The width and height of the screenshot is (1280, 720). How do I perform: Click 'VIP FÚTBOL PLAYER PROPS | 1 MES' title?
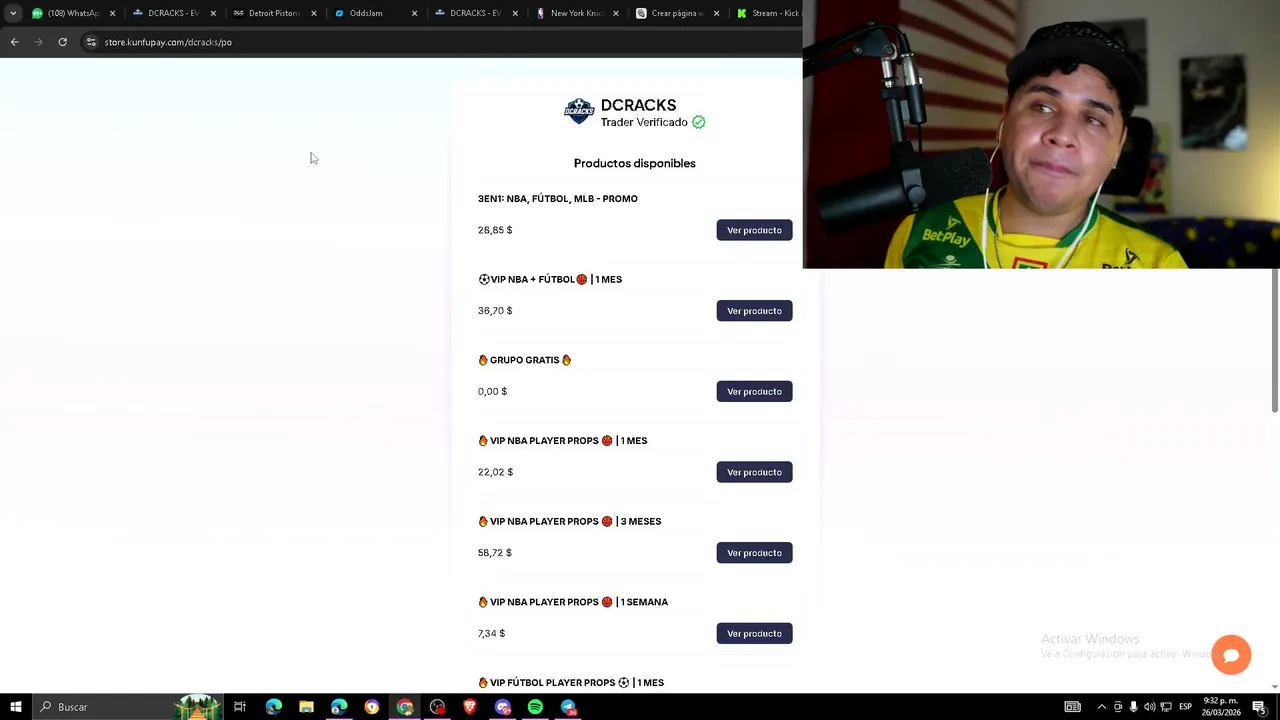(571, 683)
